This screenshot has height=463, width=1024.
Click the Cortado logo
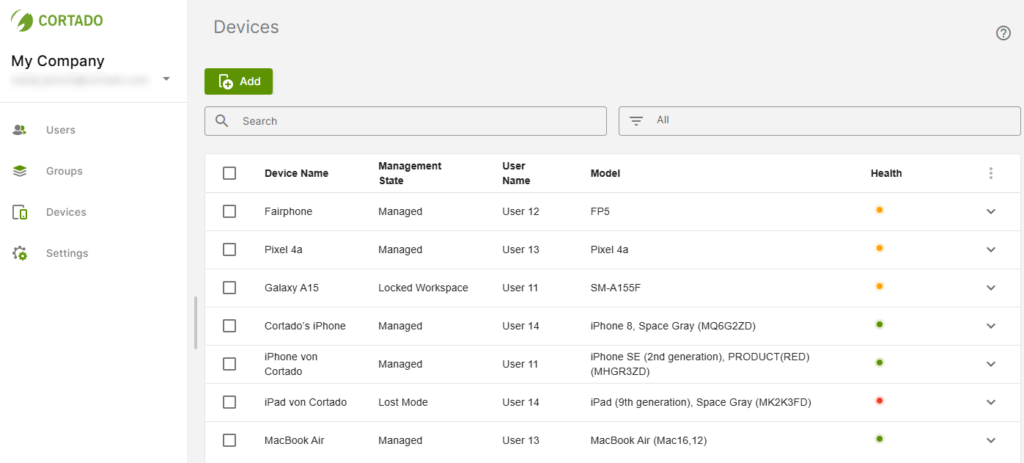[57, 20]
